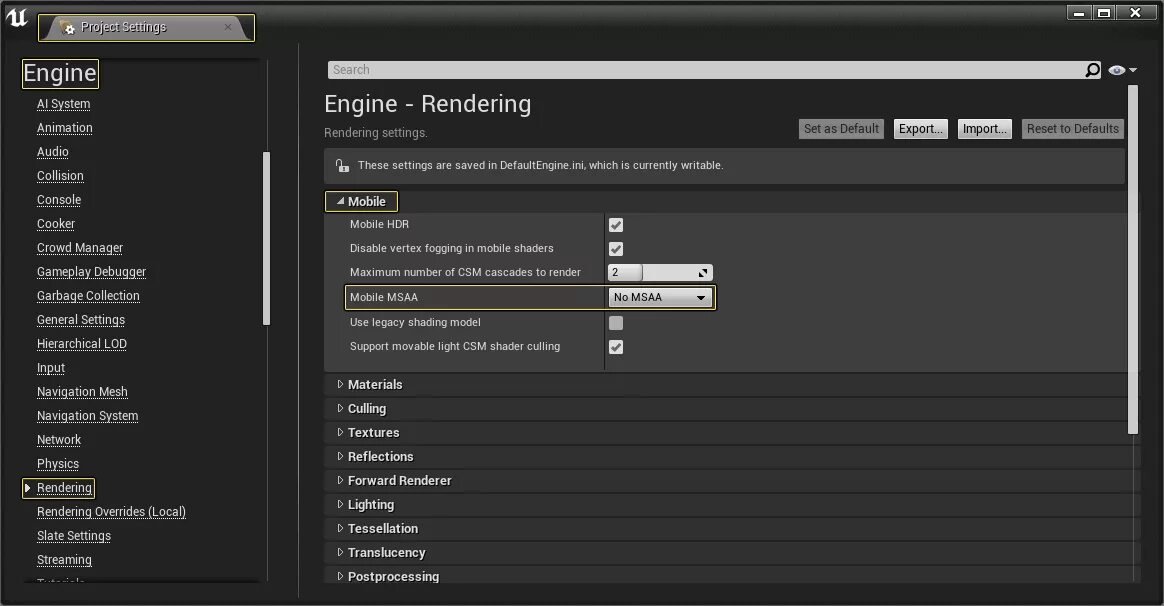Click the Reset to Defaults button
1164x606 pixels.
(x=1072, y=128)
